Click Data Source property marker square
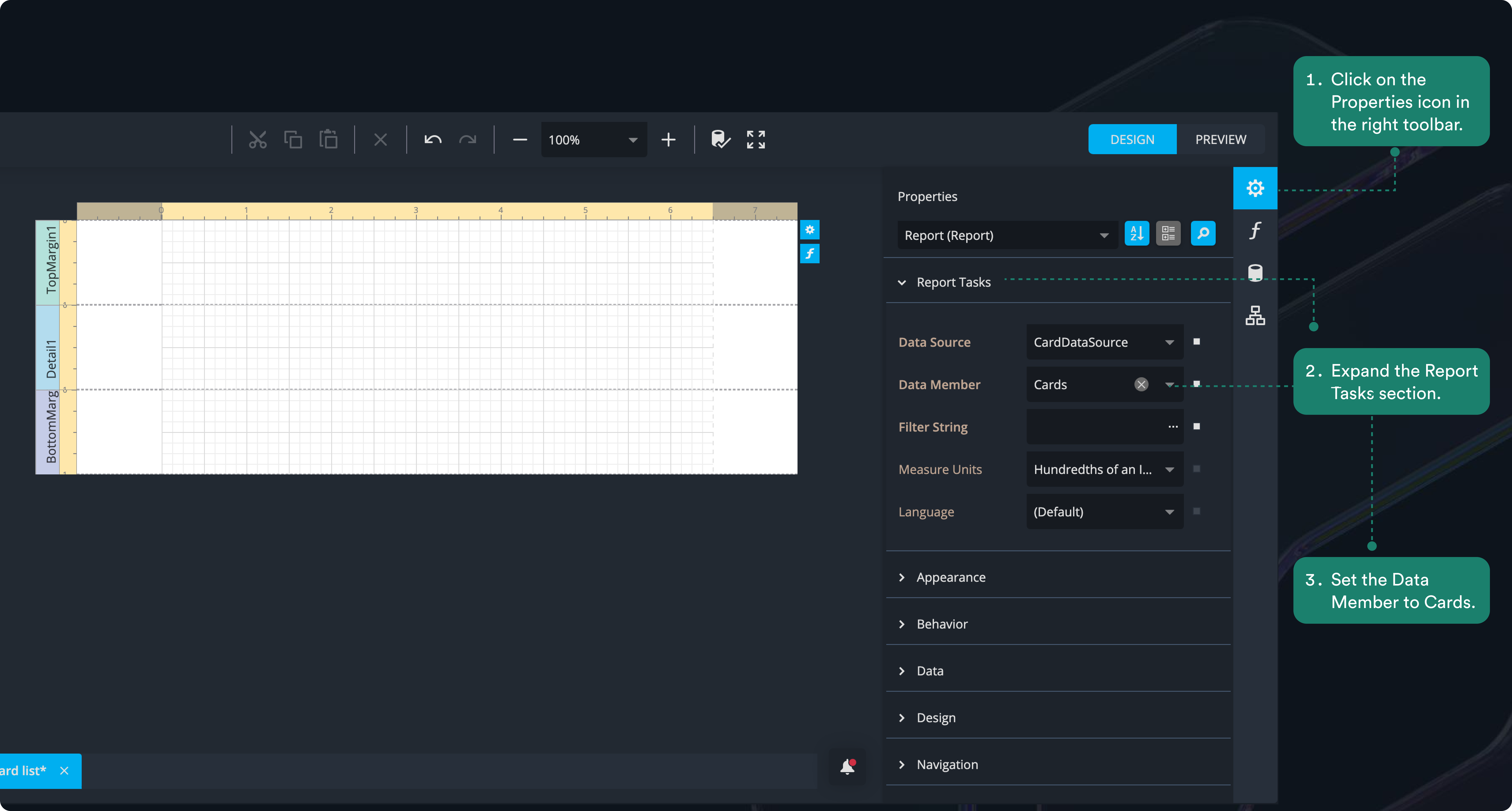Image resolution: width=1512 pixels, height=811 pixels. (x=1197, y=342)
